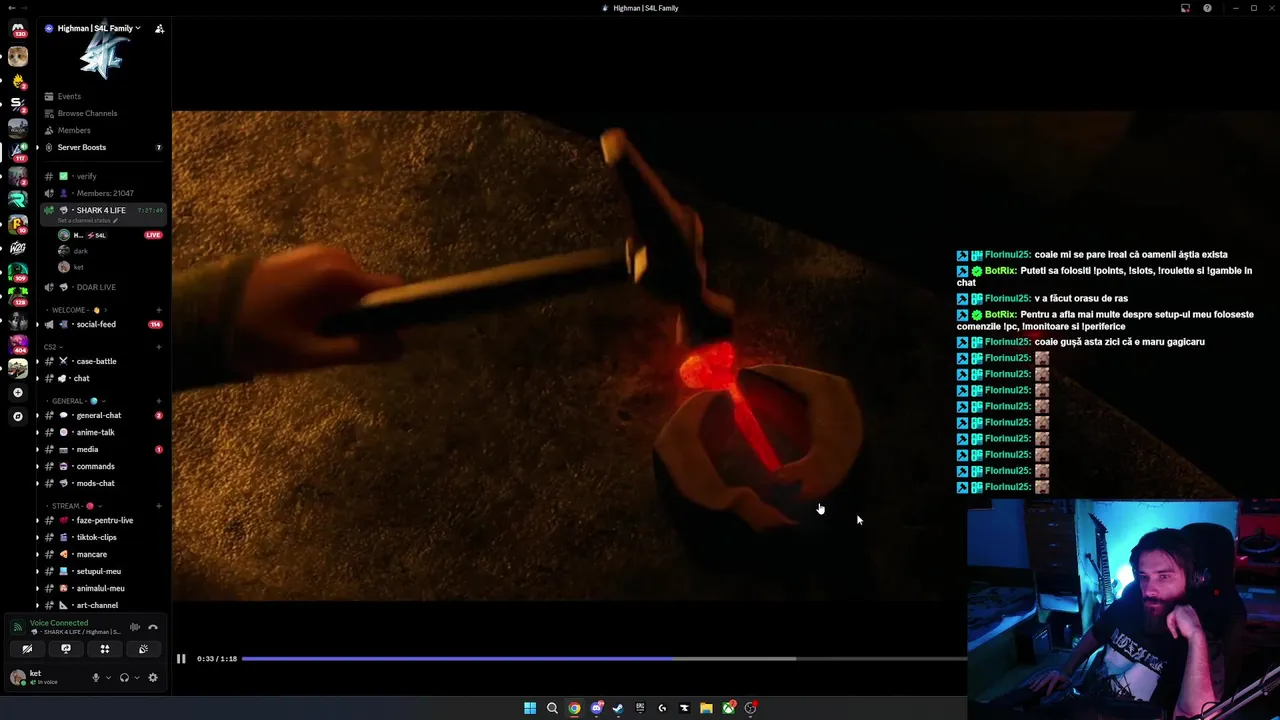Open the Discord inbox icon in the title bar
The width and height of the screenshot is (1280, 720).
1185,8
